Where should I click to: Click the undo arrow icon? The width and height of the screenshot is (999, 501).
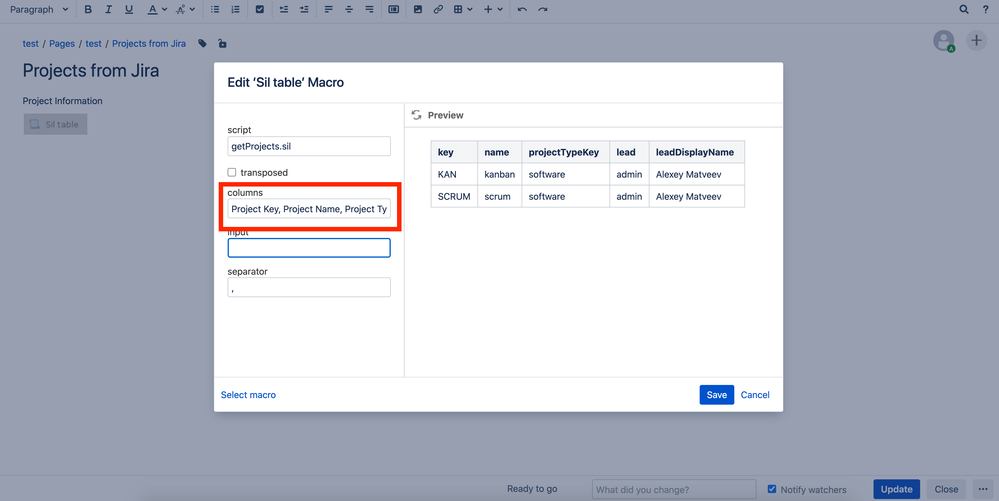(522, 10)
